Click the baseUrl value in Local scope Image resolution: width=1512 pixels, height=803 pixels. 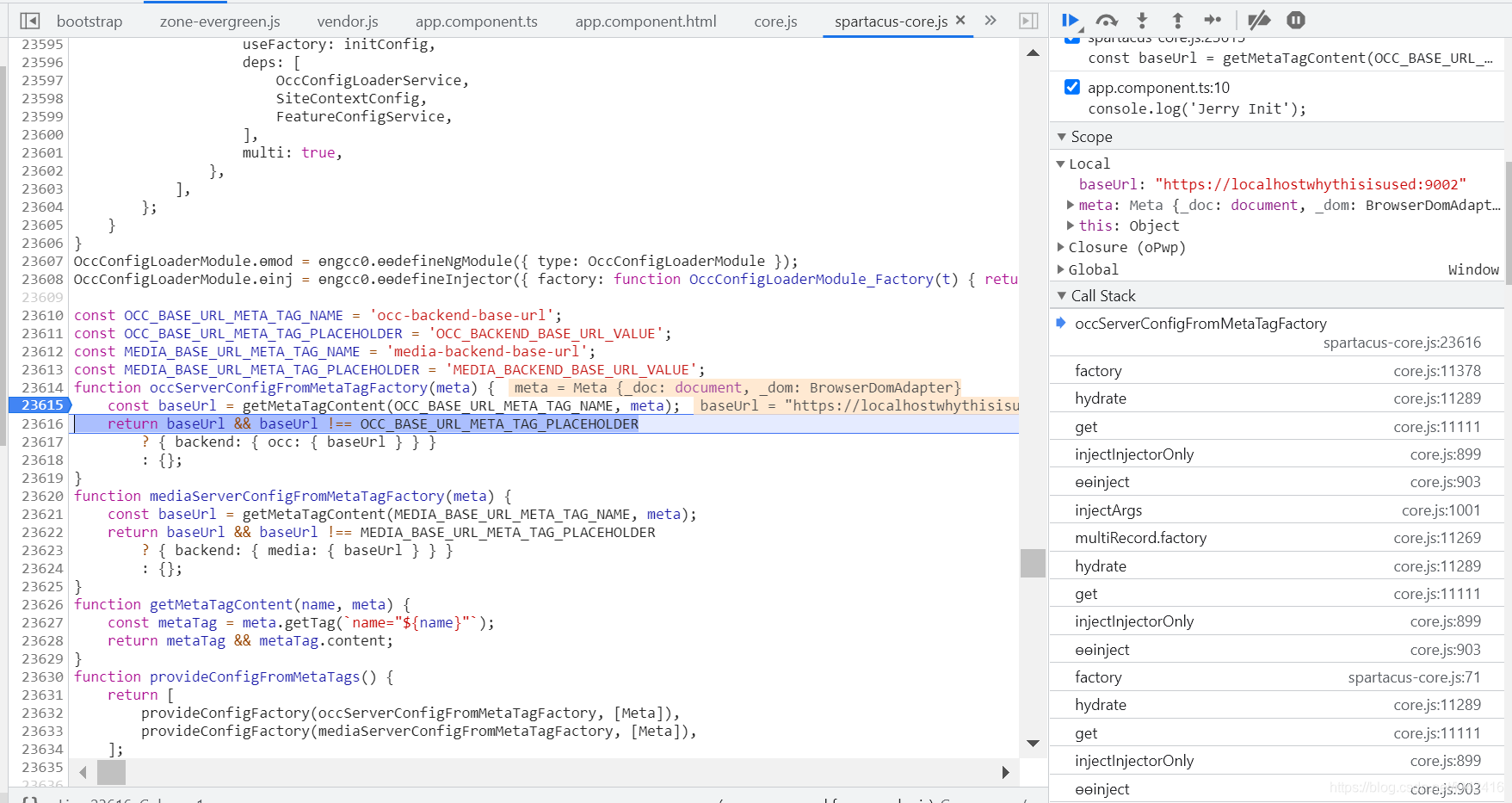point(1310,184)
